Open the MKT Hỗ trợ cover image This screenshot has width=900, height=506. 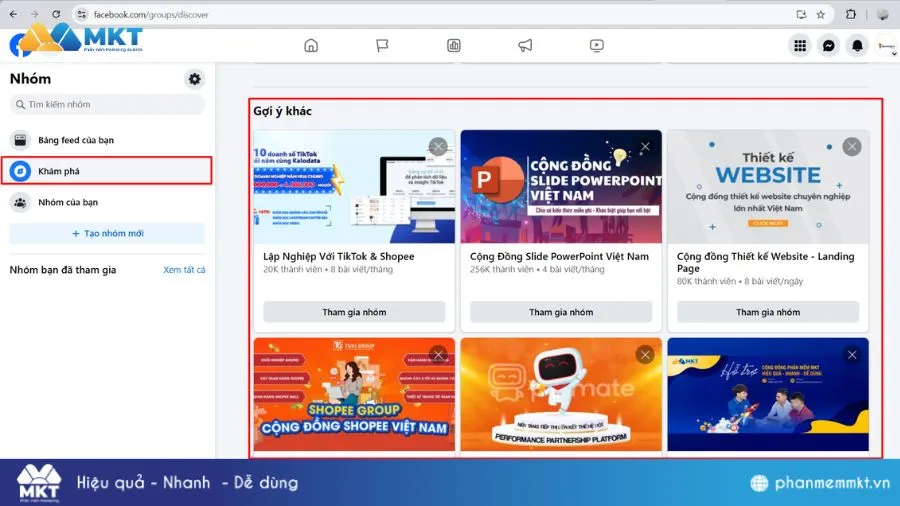pos(768,395)
